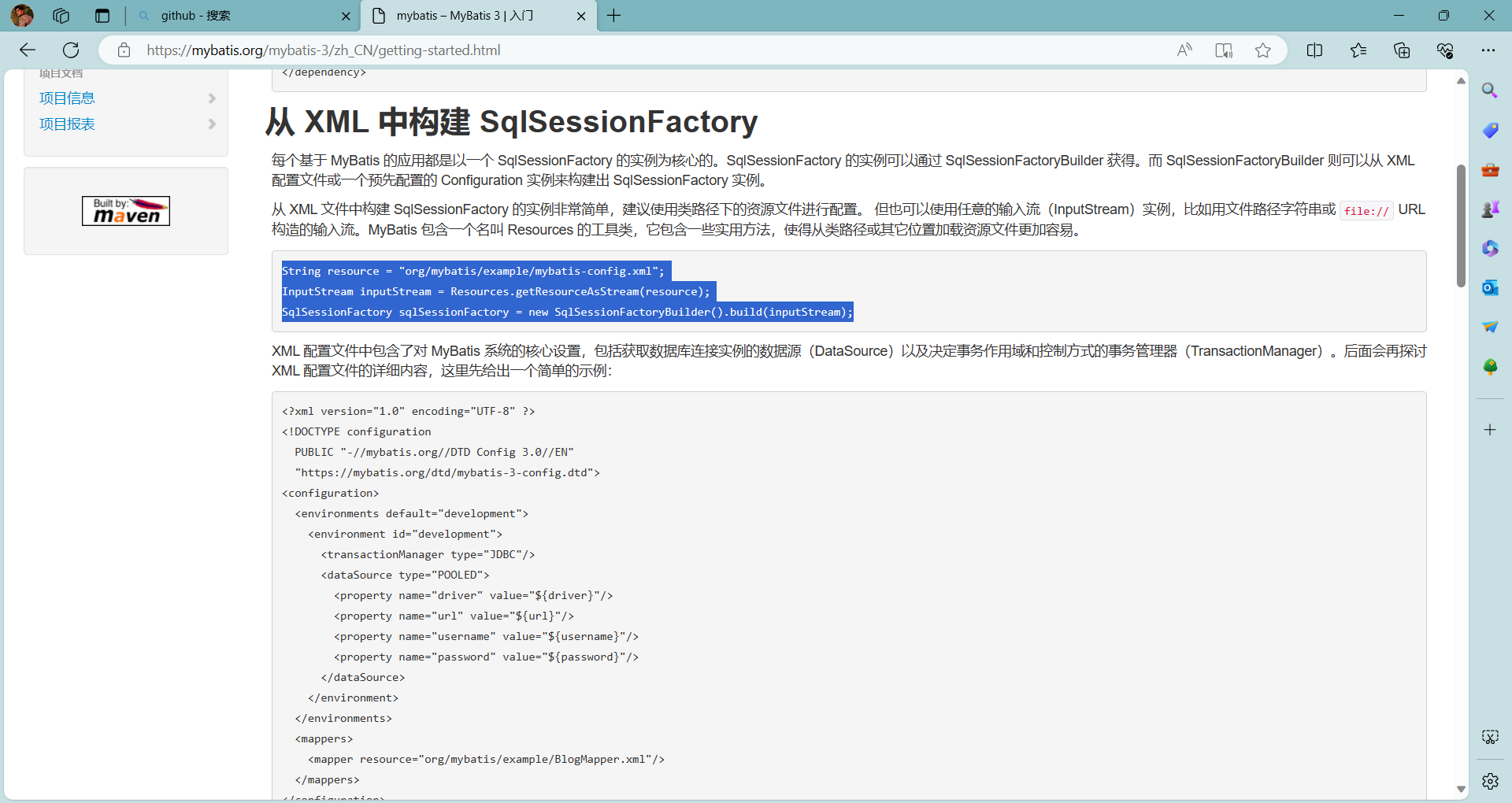The image size is (1512, 803).
Task: Click the mapper resource BlogMapper.xml line
Action: click(487, 759)
